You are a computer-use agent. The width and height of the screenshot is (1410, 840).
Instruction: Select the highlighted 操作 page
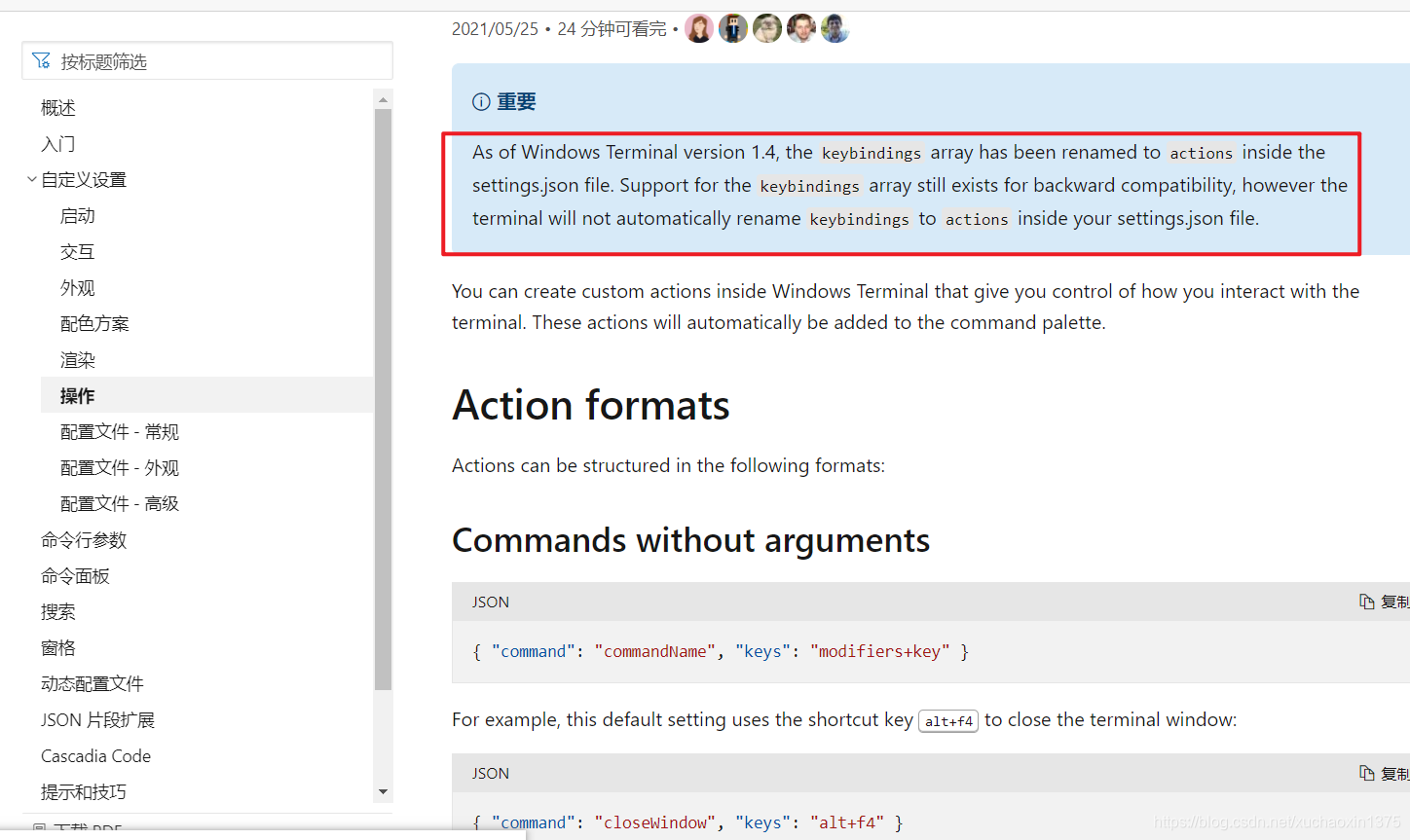(x=207, y=395)
